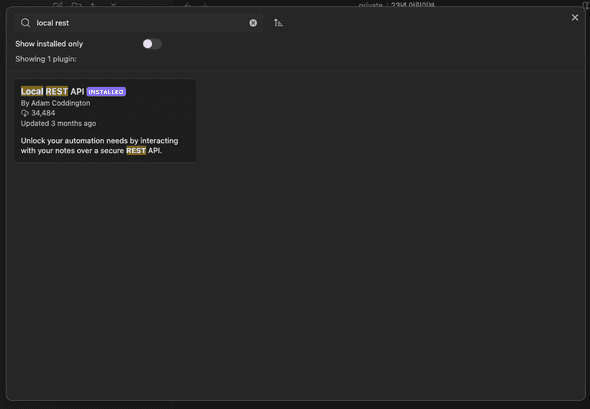The image size is (590, 409).
Task: Open the 'private' breadcrumb folder
Action: point(370,5)
